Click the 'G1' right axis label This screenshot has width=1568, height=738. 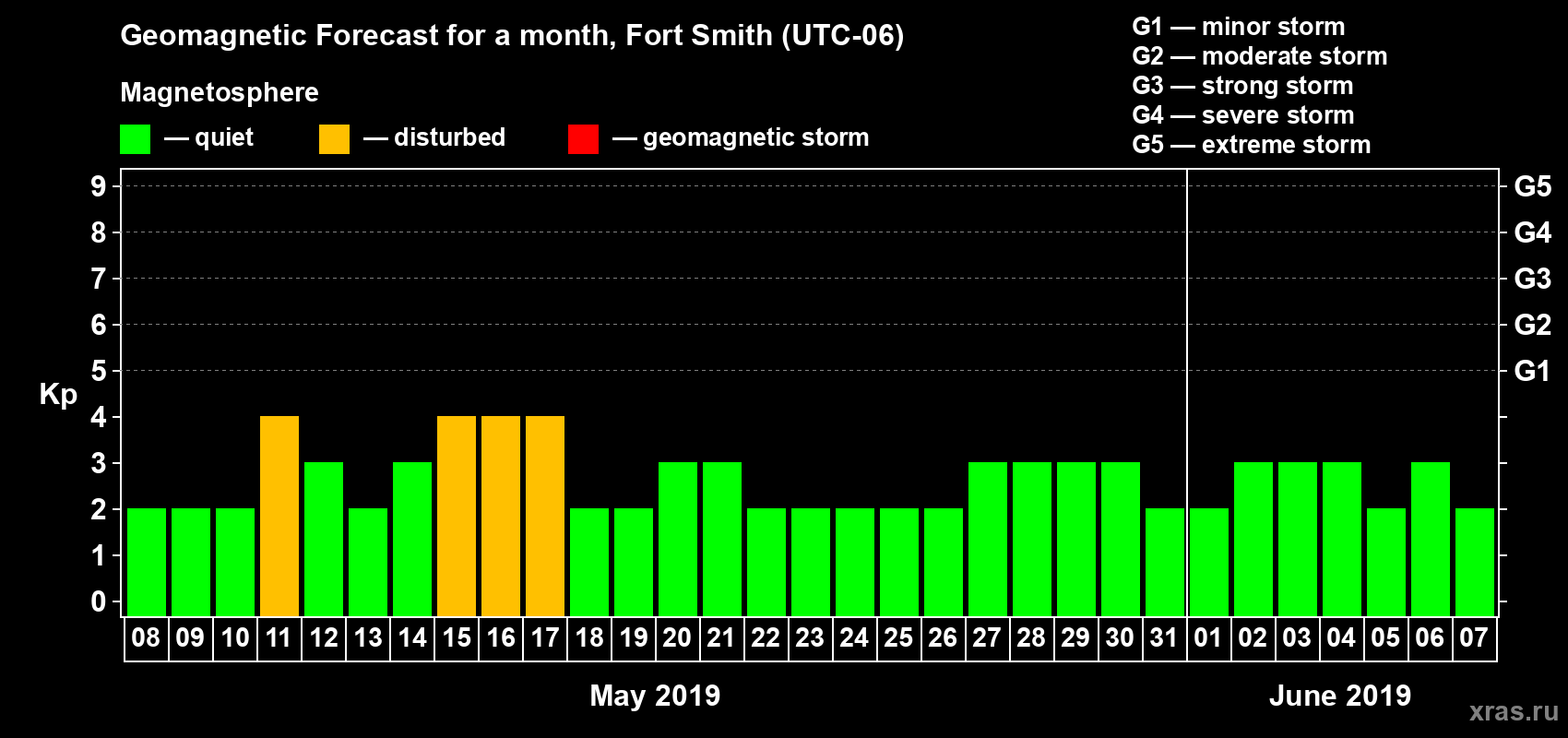(x=1533, y=371)
